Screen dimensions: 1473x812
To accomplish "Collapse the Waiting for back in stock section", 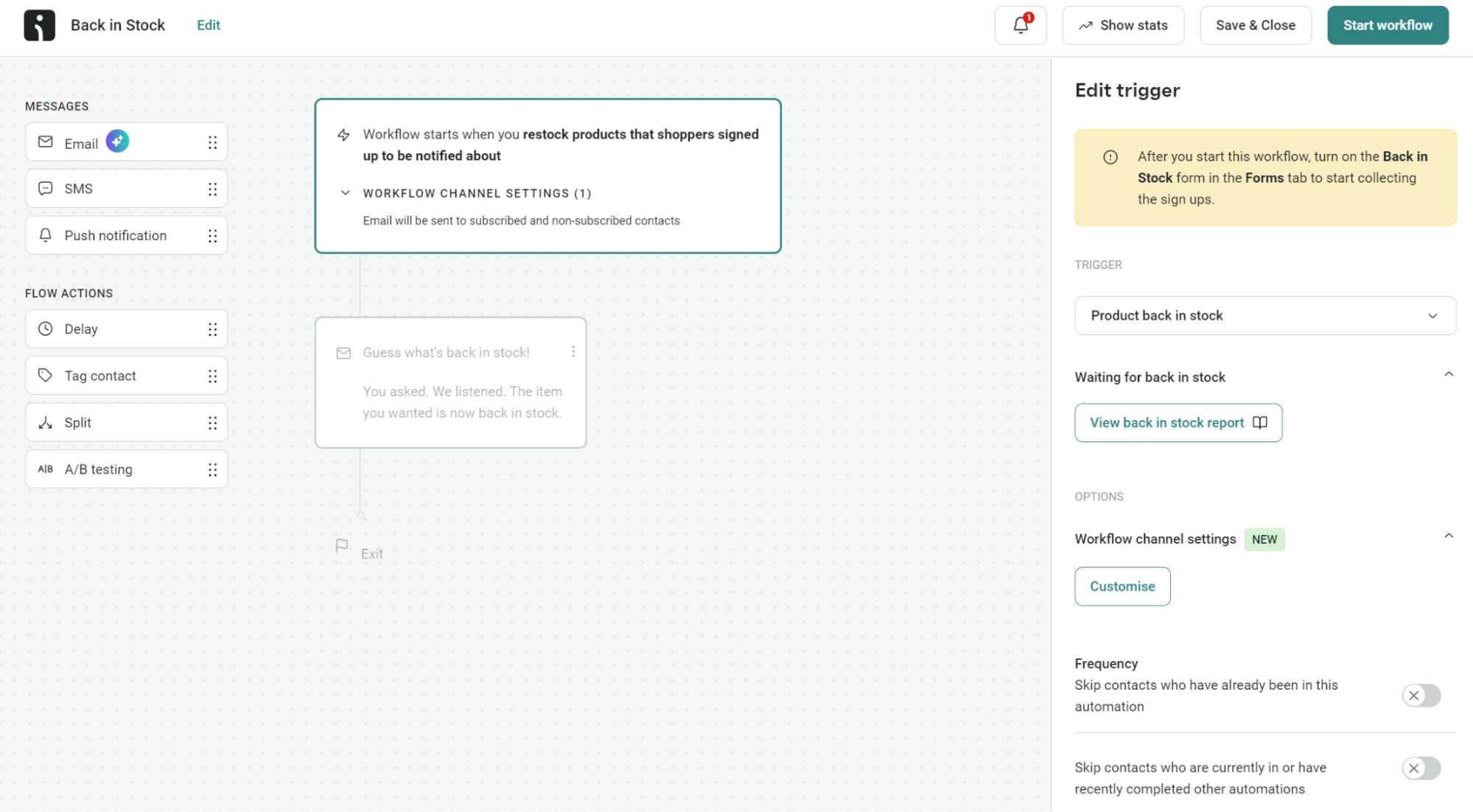I will pos(1449,374).
